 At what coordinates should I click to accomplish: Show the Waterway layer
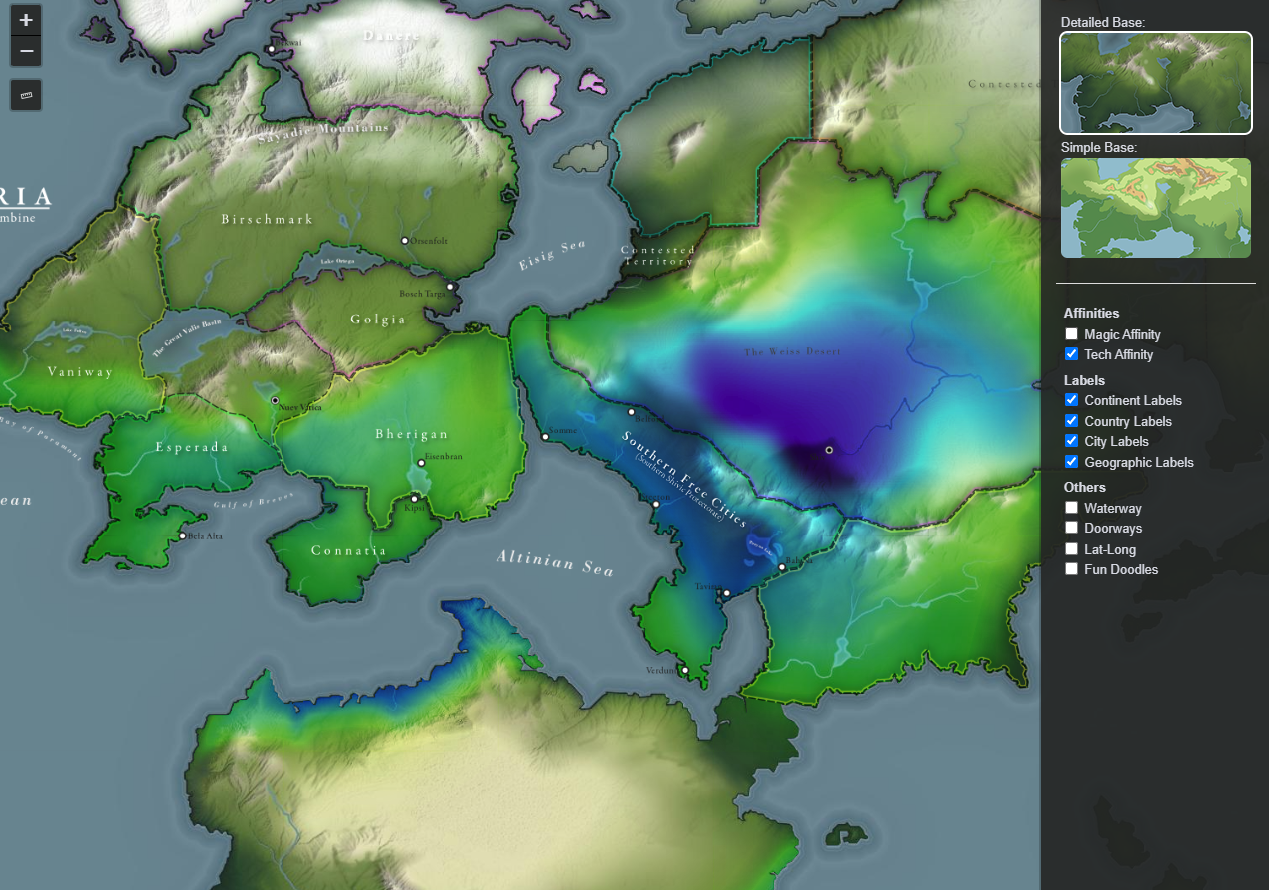pyautogui.click(x=1071, y=508)
